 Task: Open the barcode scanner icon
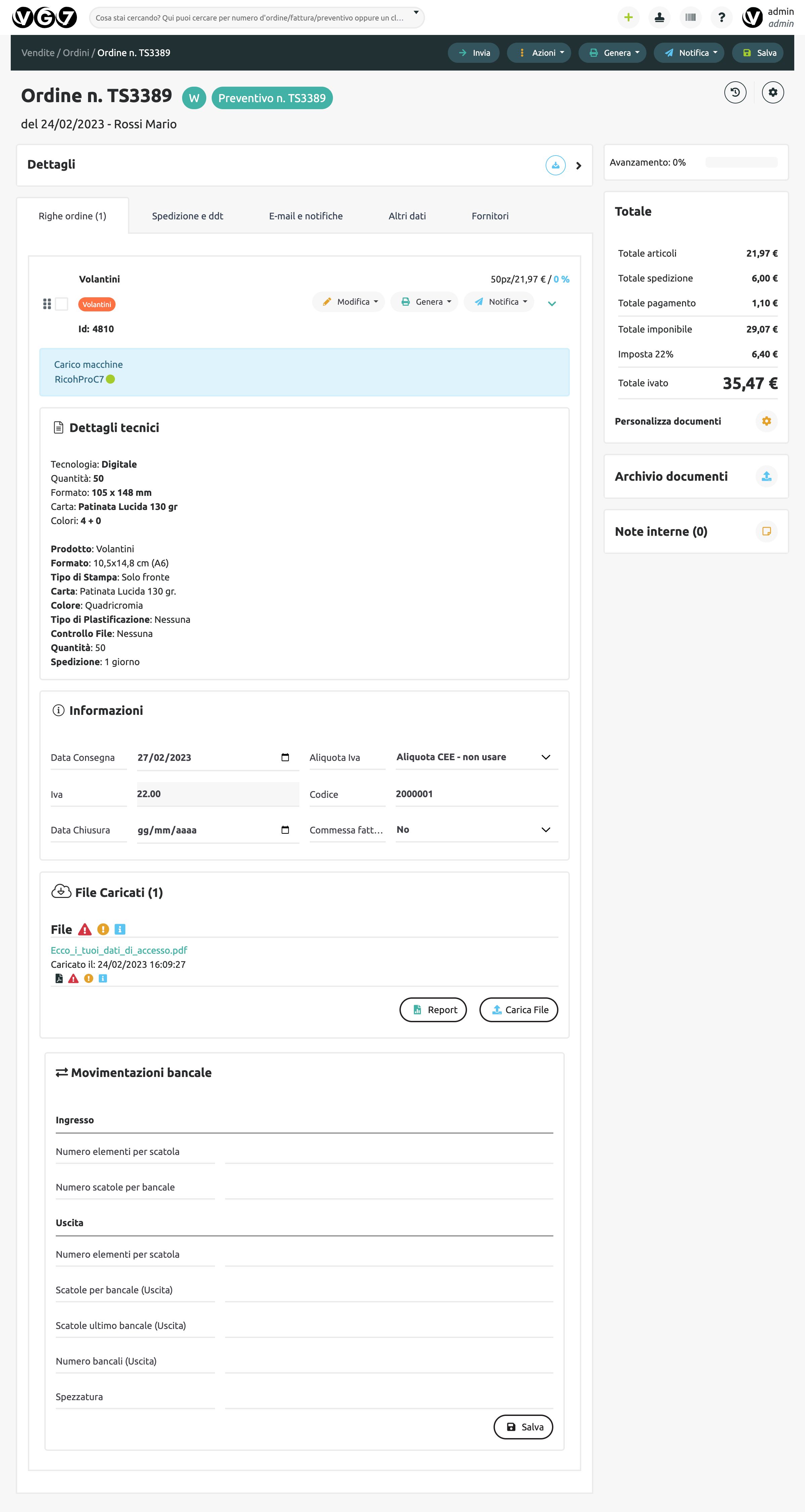(x=690, y=17)
